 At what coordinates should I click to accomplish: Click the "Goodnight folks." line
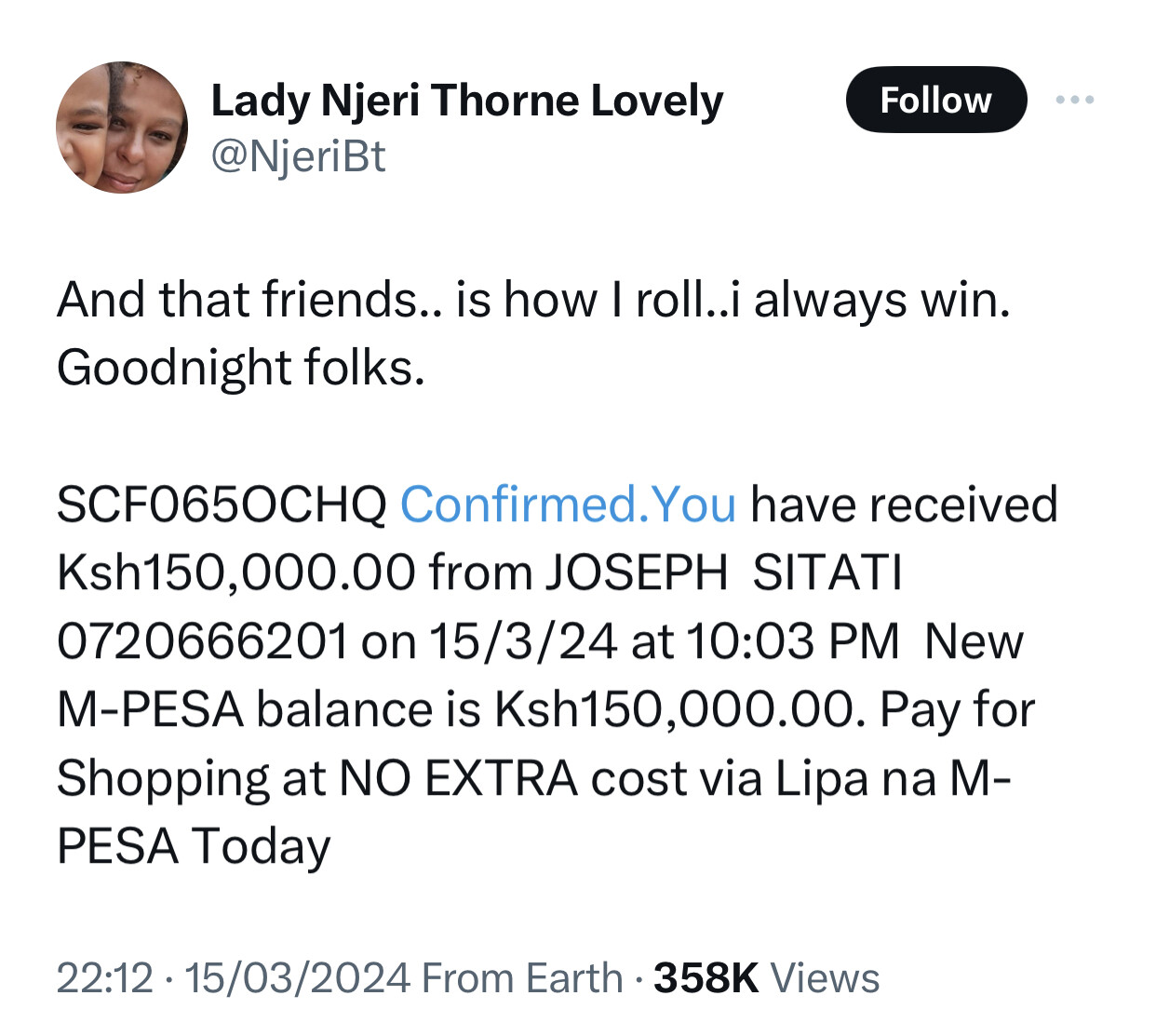241,368
